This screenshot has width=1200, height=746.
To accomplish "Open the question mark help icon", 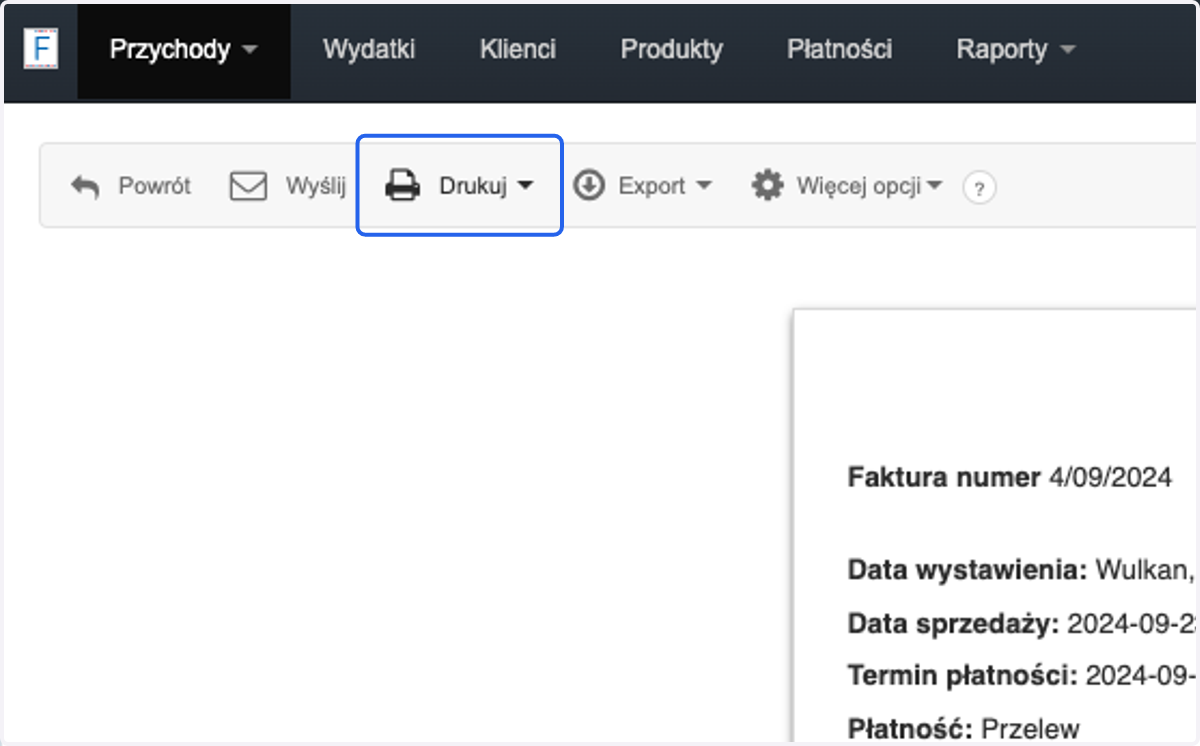I will coord(979,187).
